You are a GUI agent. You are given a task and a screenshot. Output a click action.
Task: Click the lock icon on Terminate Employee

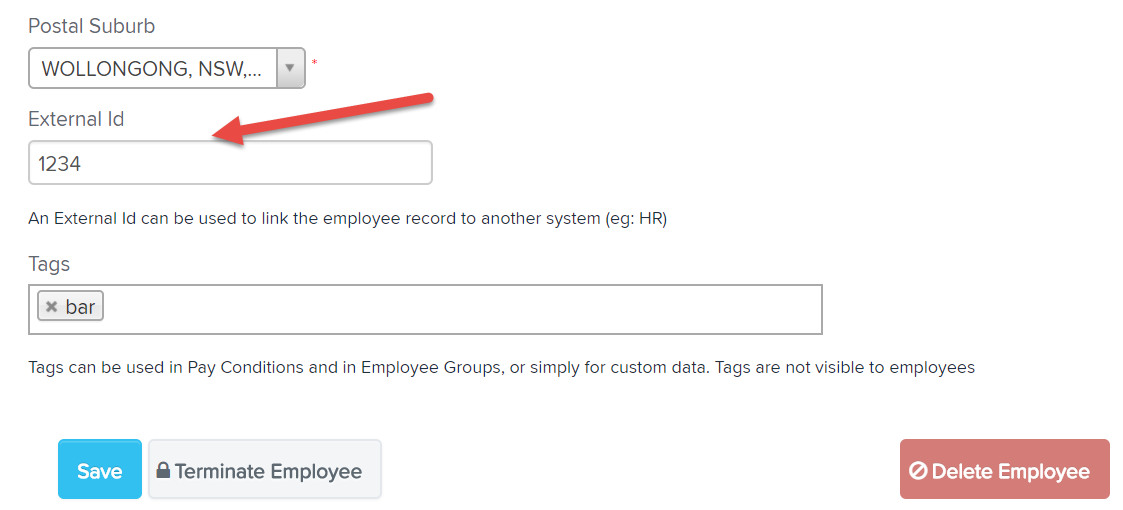point(163,471)
